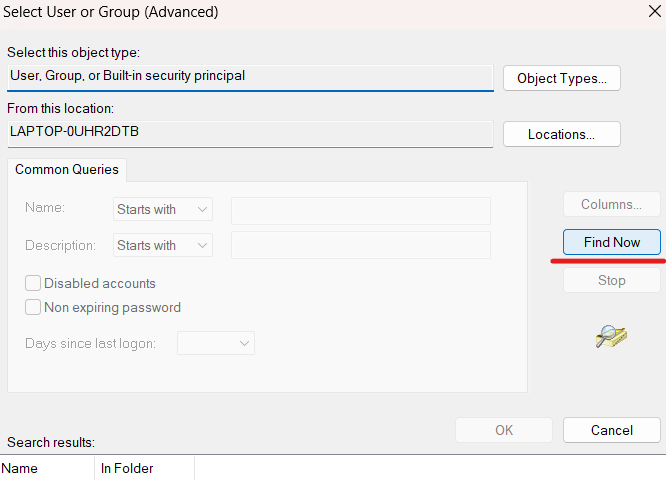The image size is (666, 495).
Task: Click the Name query text field
Action: point(361,211)
